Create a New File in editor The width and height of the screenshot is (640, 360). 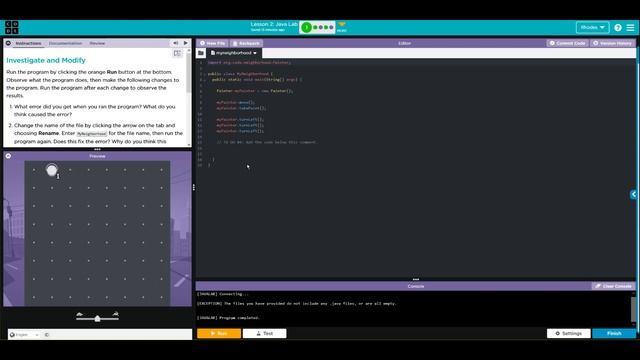point(212,43)
